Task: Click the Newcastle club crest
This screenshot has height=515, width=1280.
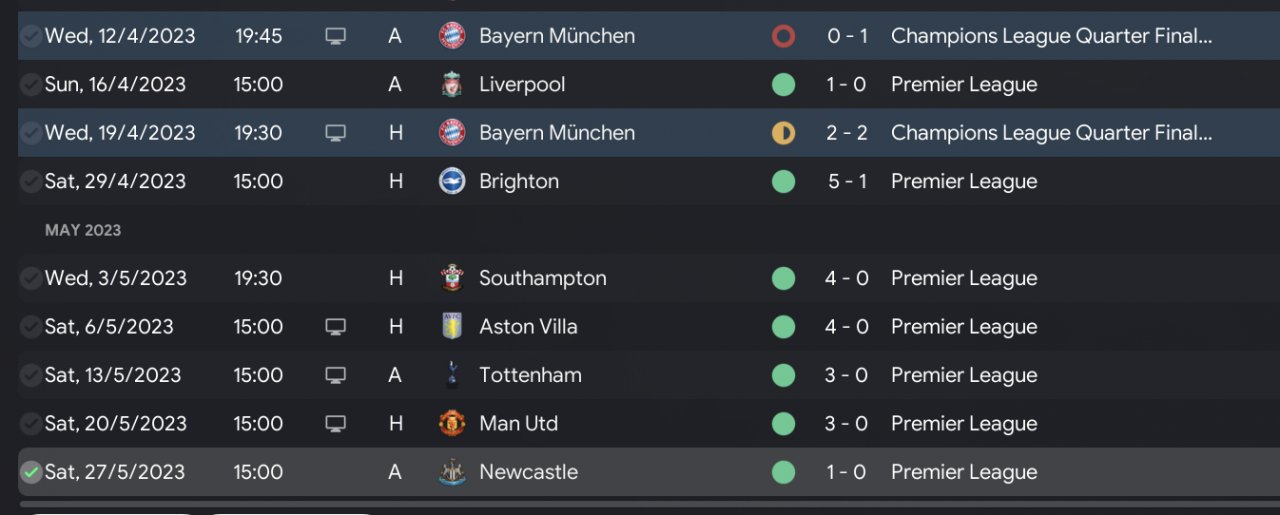Action: (x=452, y=472)
